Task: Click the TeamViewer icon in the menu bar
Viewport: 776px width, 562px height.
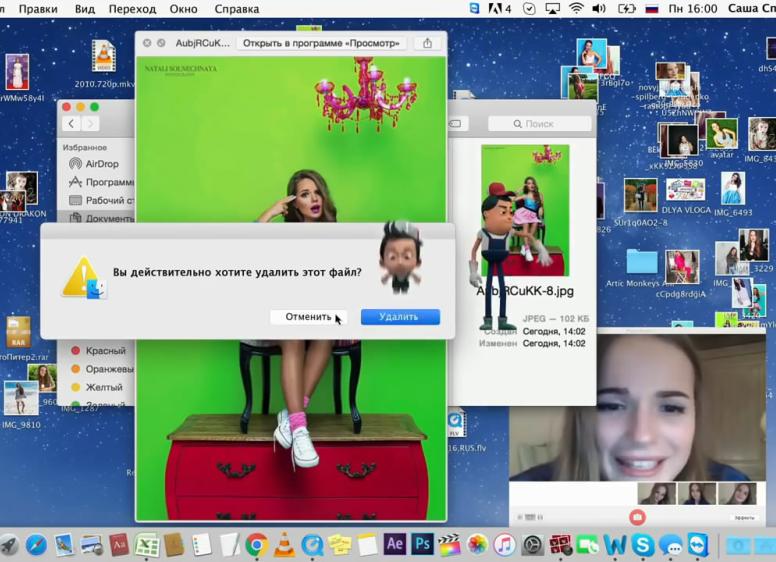Action: [x=474, y=8]
